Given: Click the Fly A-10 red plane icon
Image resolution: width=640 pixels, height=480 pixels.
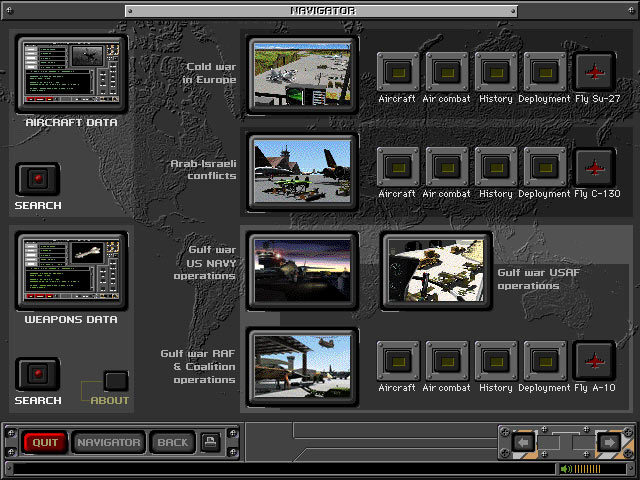Looking at the screenshot, I should tap(594, 361).
